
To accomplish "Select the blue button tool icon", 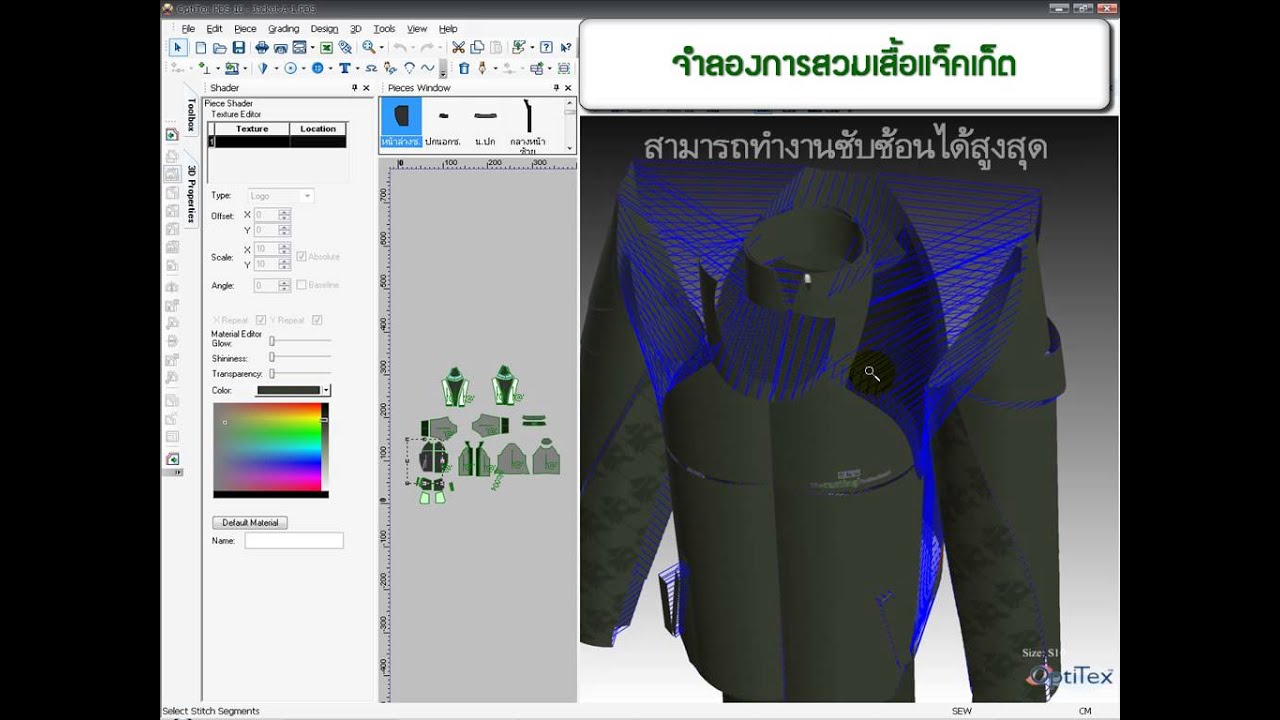I will (317, 68).
